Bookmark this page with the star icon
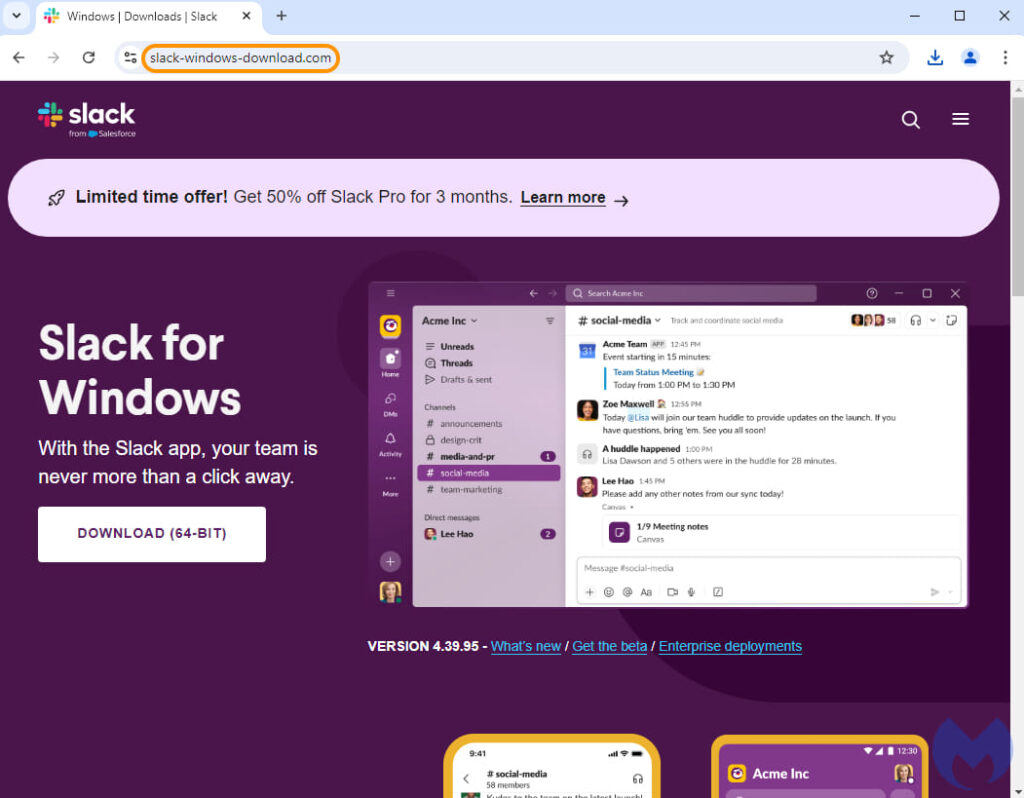 click(x=886, y=57)
